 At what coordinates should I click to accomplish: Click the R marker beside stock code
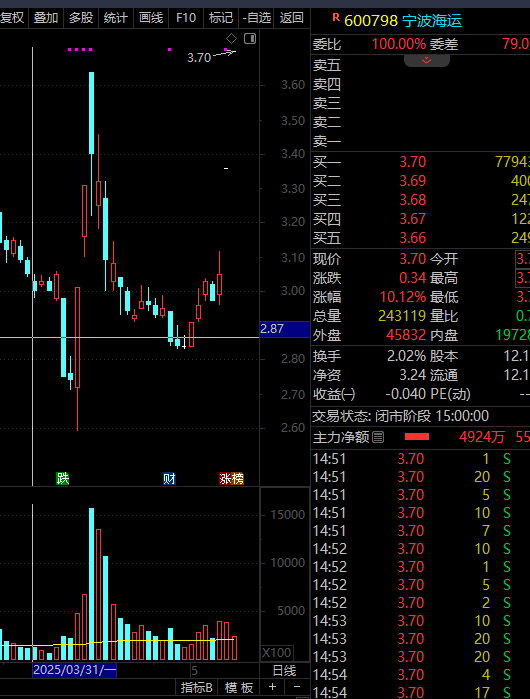click(336, 17)
